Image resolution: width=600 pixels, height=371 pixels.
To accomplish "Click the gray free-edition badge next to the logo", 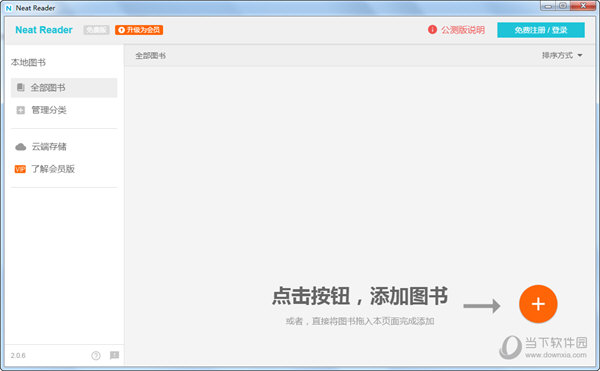I will pyautogui.click(x=96, y=30).
